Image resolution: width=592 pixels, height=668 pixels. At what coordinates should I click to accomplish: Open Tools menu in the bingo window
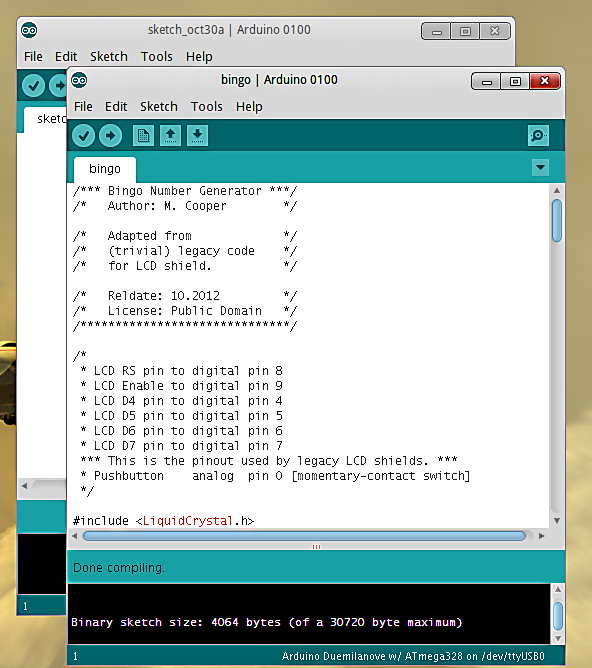207,107
